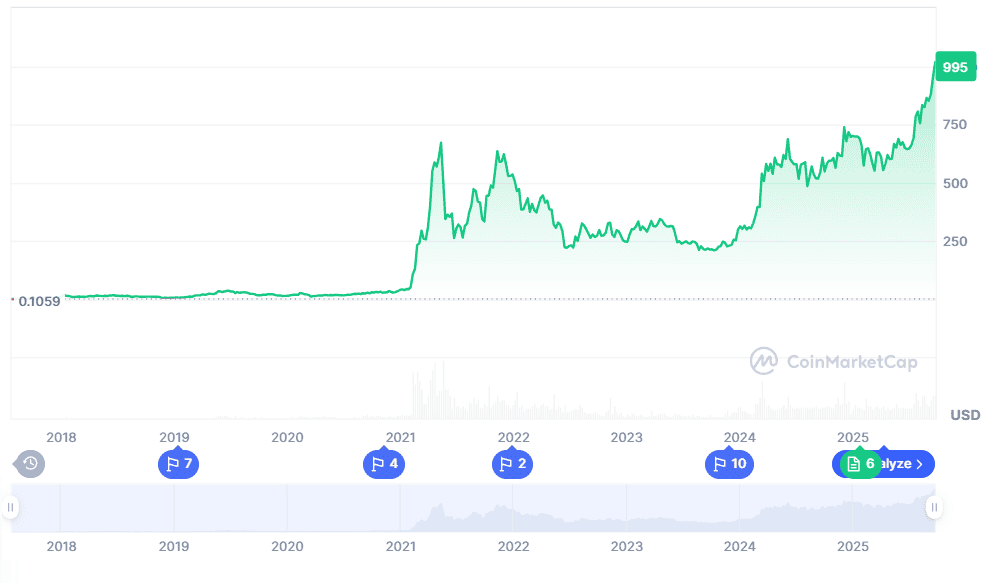This screenshot has width=993, height=583.
Task: Click the 2019 label on chart time axis
Action: pyautogui.click(x=174, y=437)
